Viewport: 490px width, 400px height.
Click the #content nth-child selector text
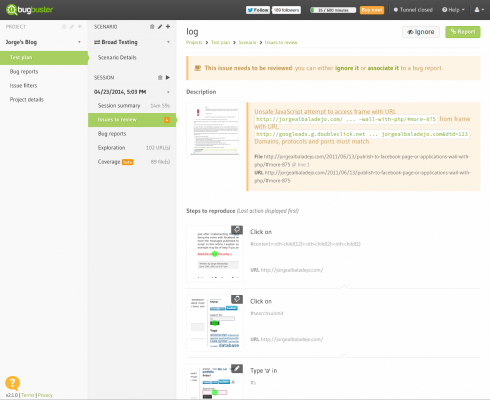(306, 244)
